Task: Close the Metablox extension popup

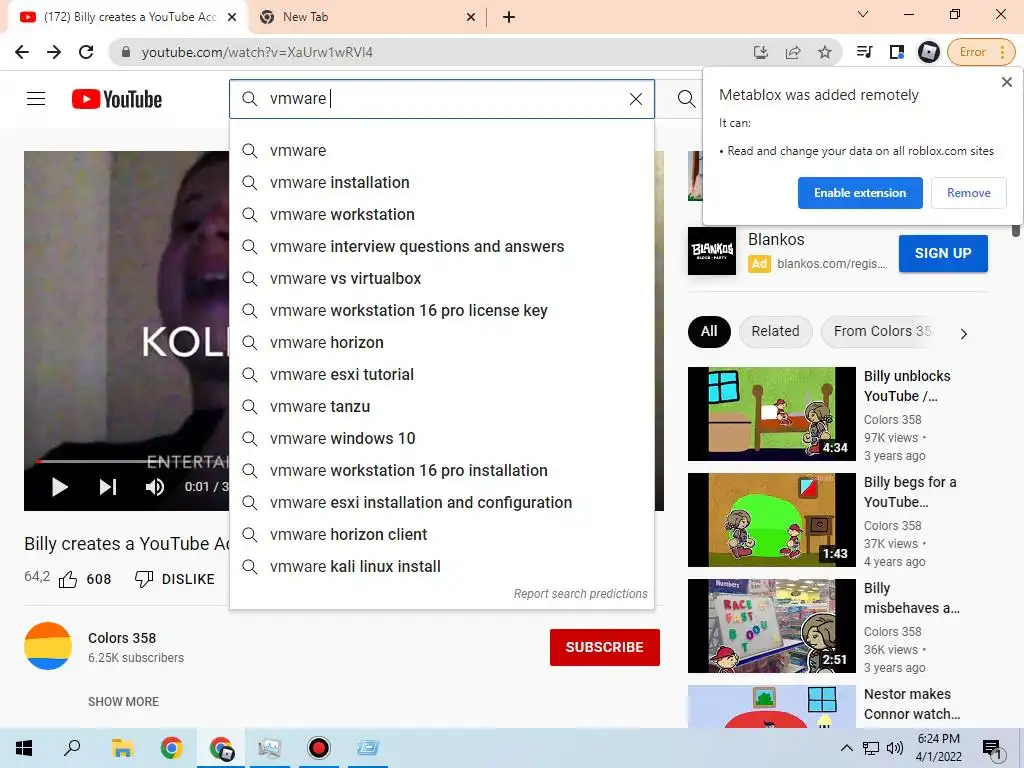Action: pos(1006,82)
